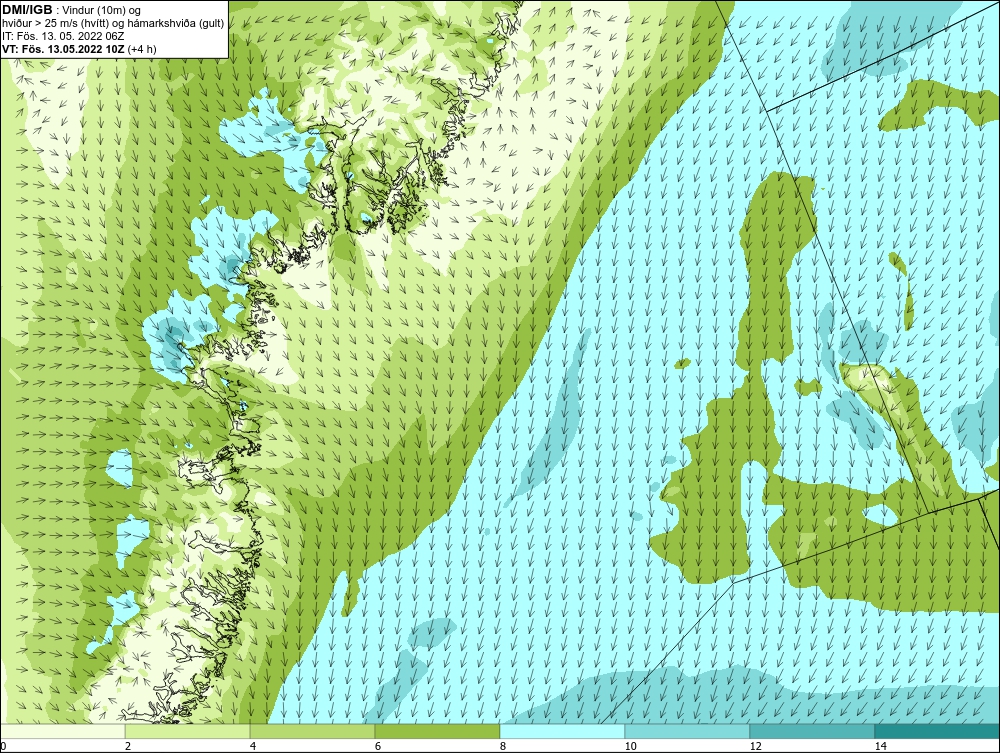The height and width of the screenshot is (753, 1000).
Task: Click legend scale value '14'
Action: (881, 747)
